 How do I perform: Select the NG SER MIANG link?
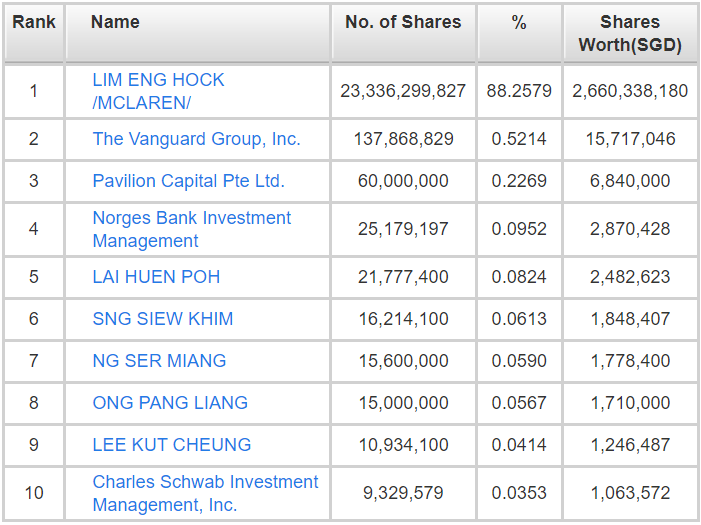159,361
